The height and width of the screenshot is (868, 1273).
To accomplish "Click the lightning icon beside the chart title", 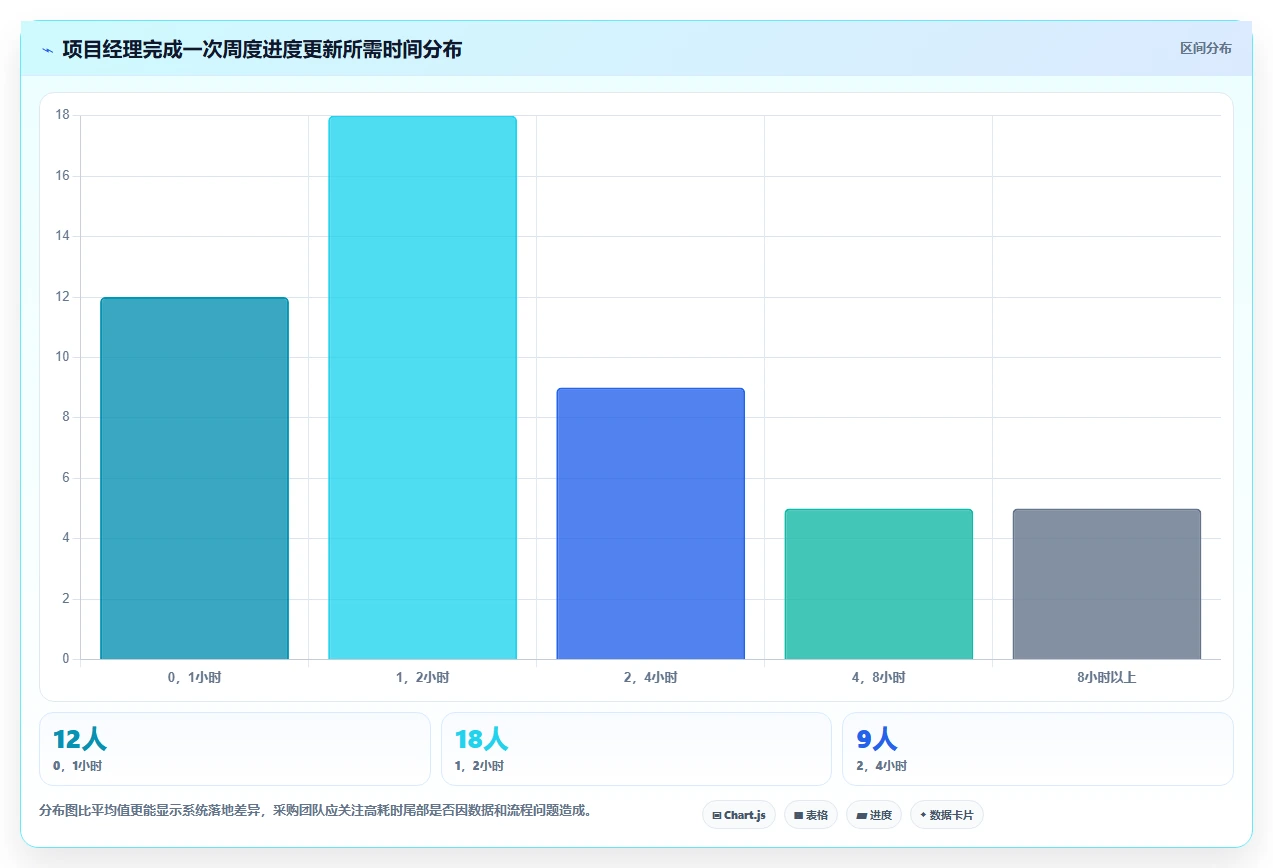I will click(x=47, y=50).
